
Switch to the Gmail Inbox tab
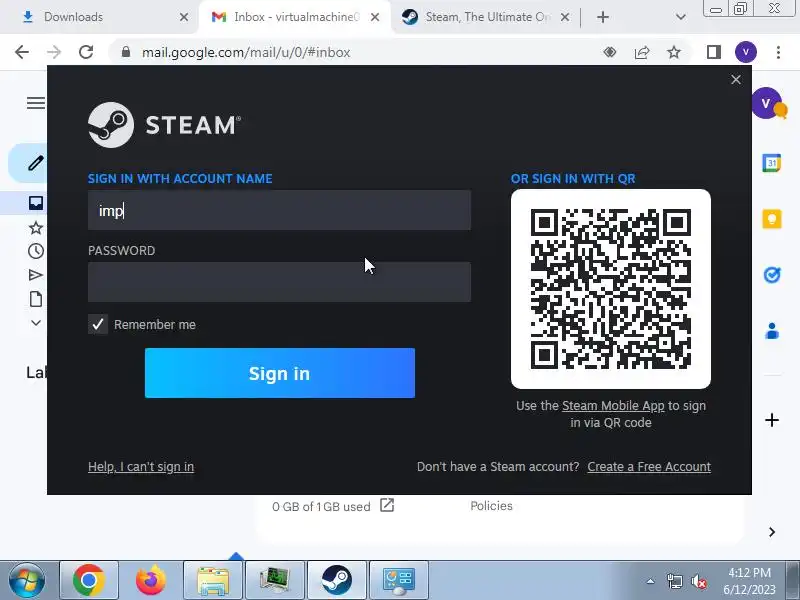coord(295,17)
